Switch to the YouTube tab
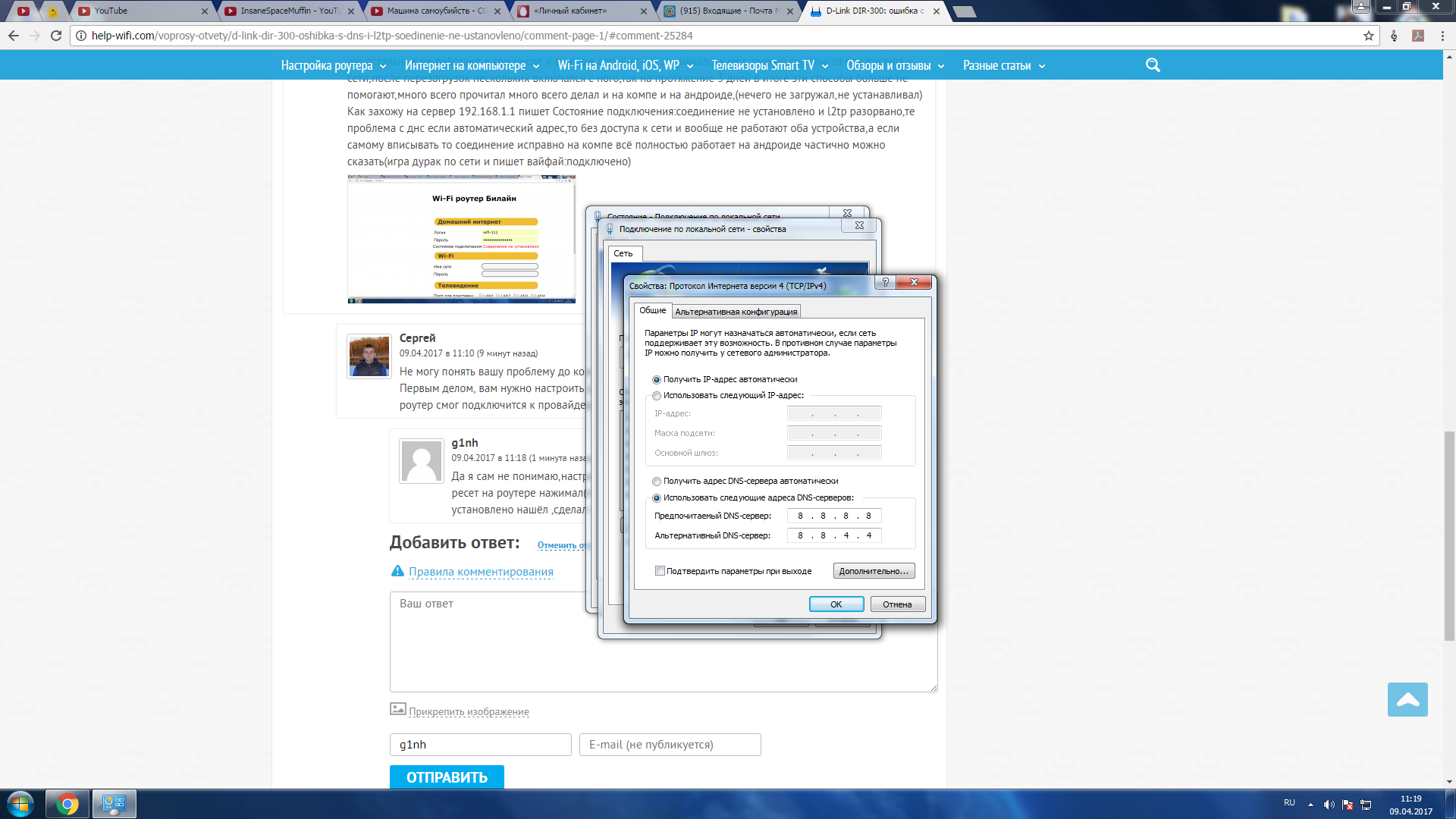The width and height of the screenshot is (1456, 819). click(140, 11)
